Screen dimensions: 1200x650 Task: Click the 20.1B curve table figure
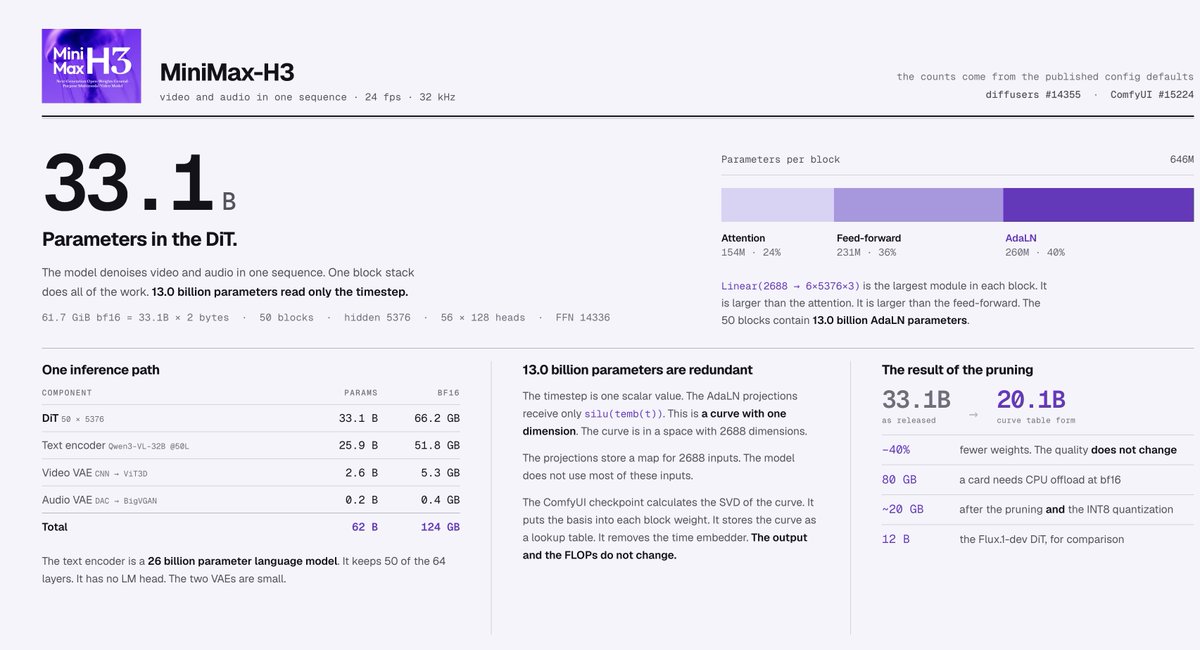[x=1031, y=400]
